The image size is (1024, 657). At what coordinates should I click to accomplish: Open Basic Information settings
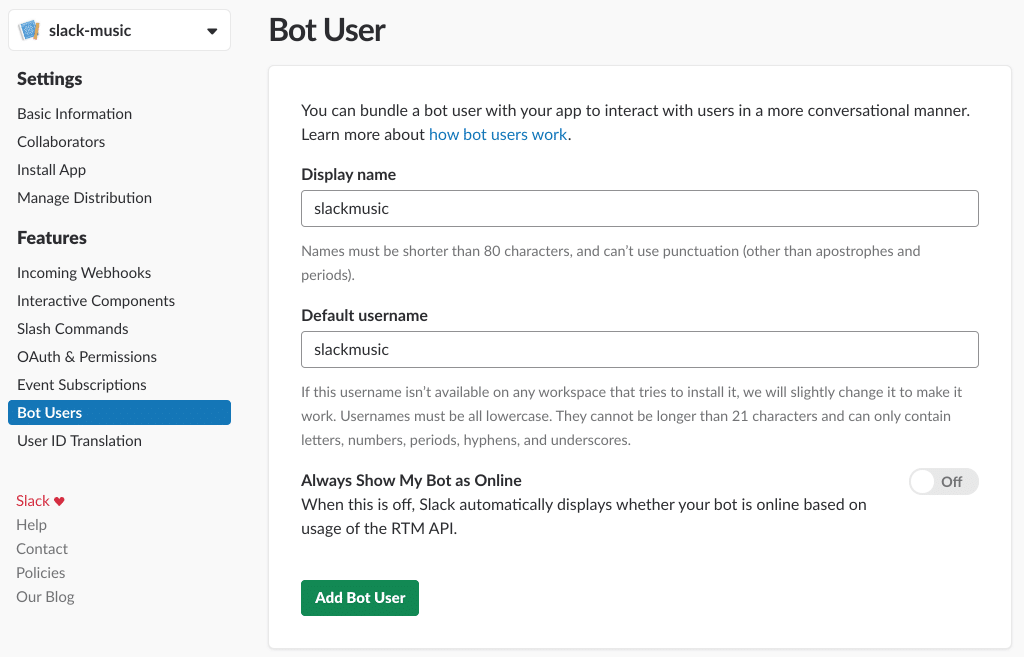[x=74, y=114]
